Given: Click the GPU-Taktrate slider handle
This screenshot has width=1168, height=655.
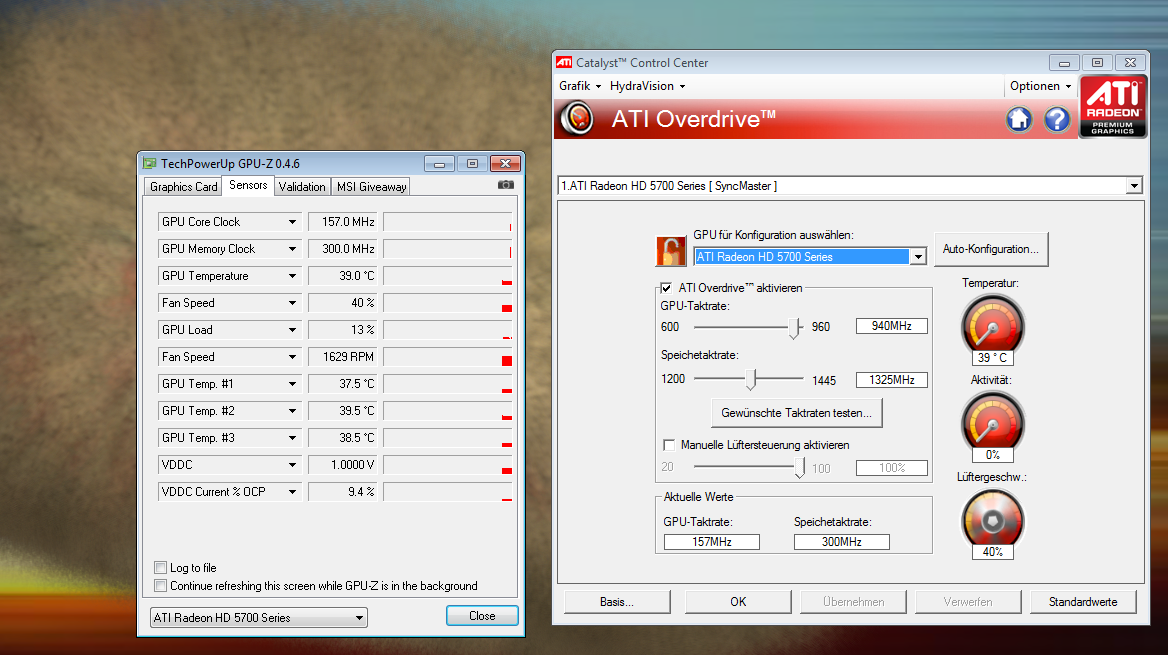Looking at the screenshot, I should pyautogui.click(x=796, y=328).
